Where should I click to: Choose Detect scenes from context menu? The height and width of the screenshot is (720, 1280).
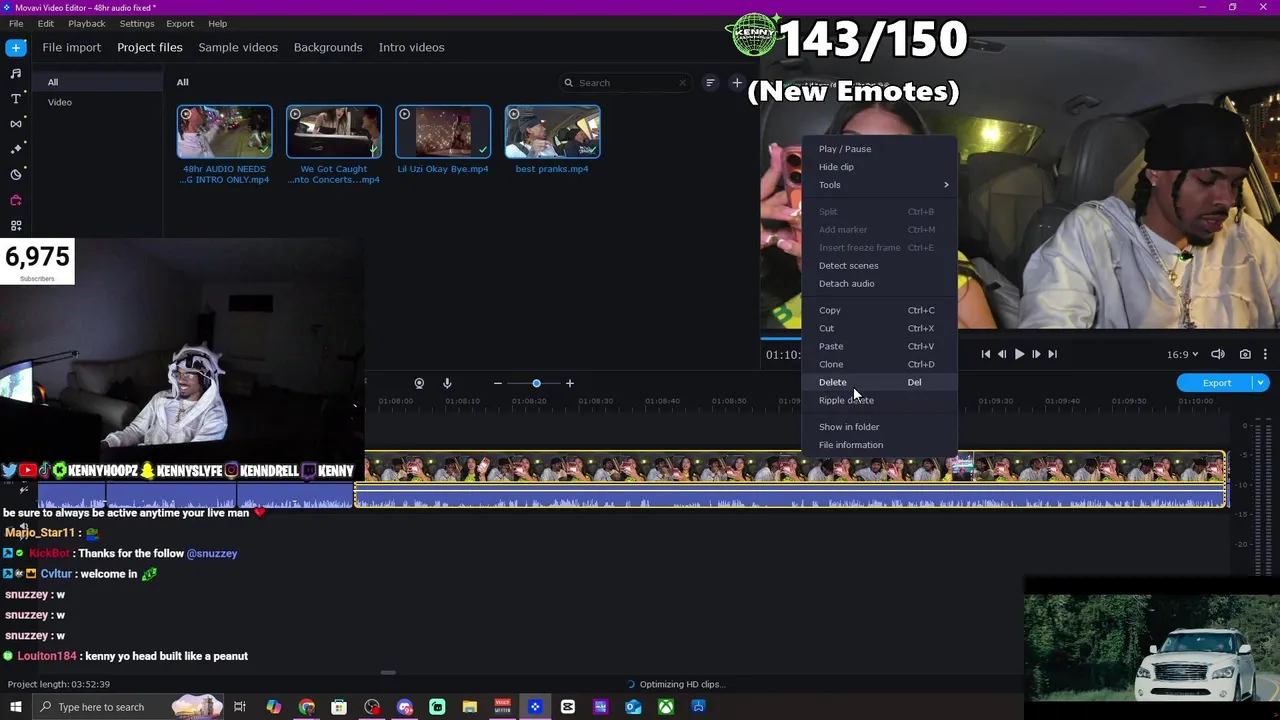click(x=882, y=265)
